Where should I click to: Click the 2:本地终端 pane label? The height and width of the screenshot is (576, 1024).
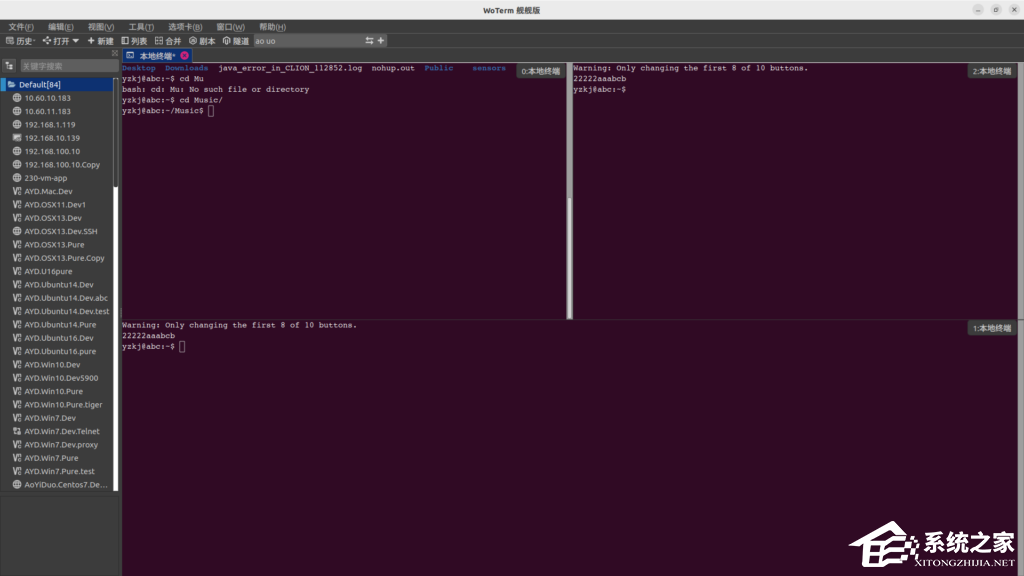(991, 71)
